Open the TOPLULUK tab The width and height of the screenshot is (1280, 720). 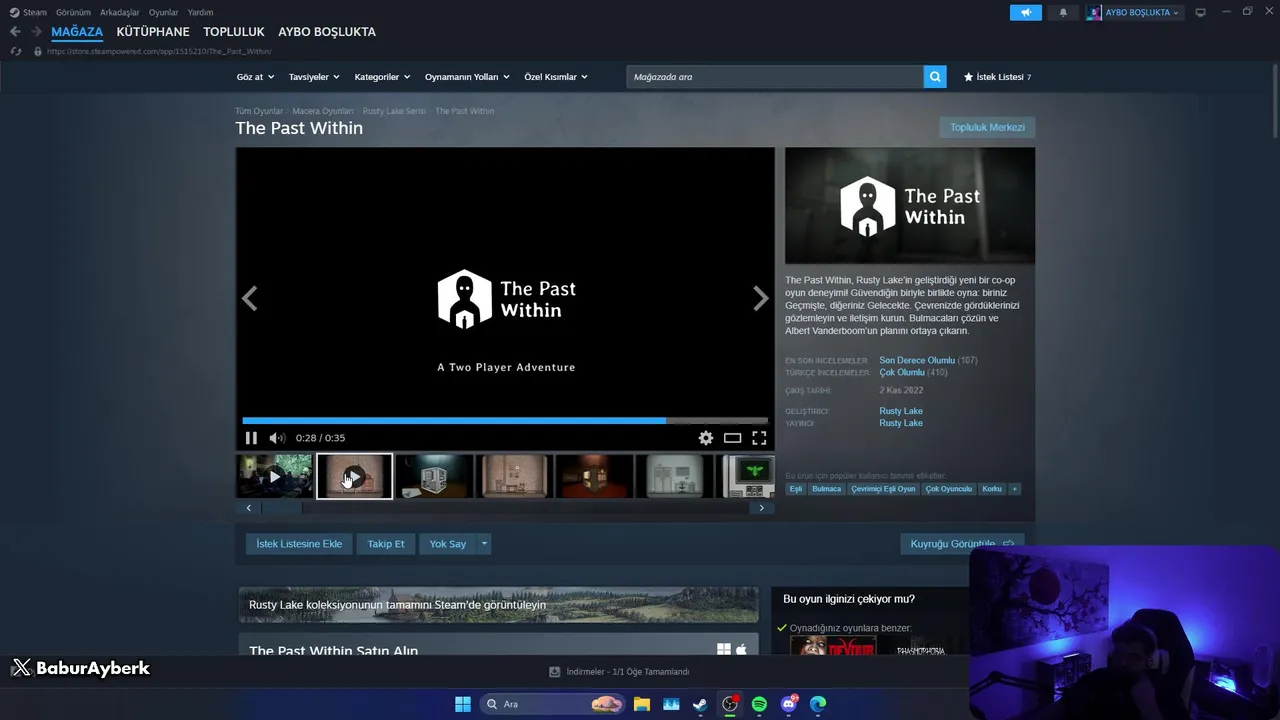pyautogui.click(x=234, y=32)
